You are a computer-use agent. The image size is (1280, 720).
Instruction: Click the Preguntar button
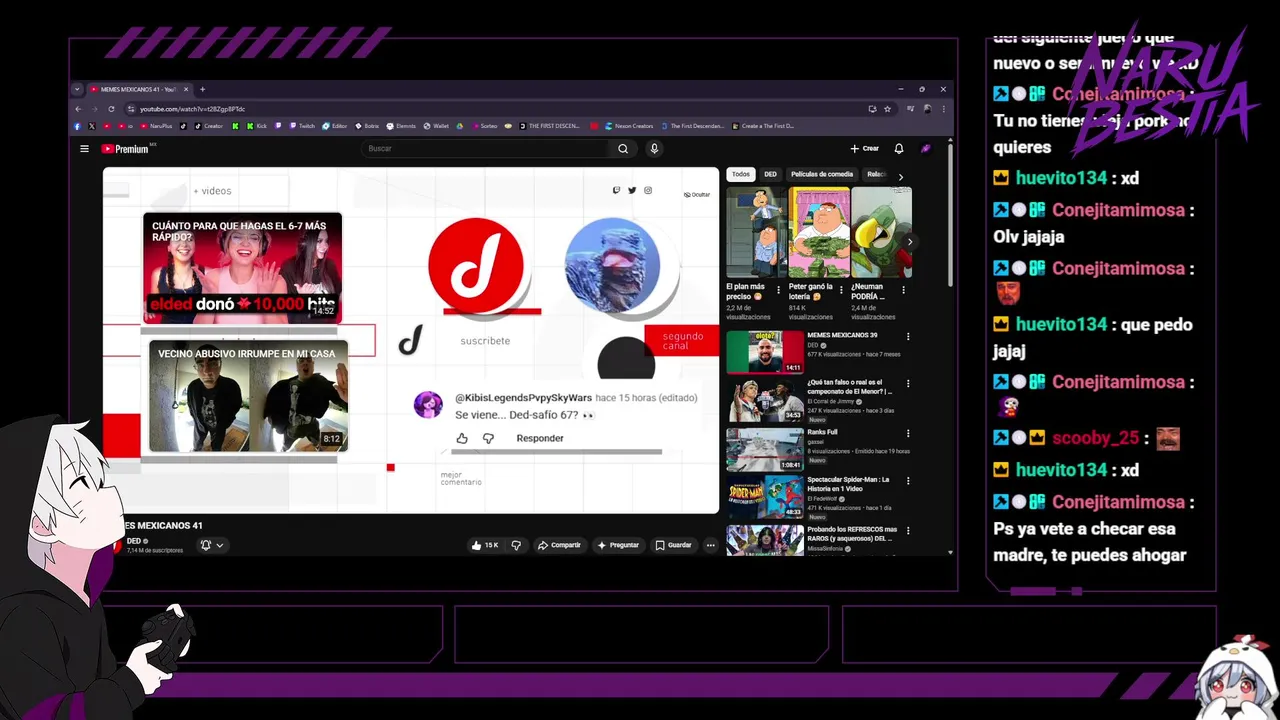tap(618, 545)
